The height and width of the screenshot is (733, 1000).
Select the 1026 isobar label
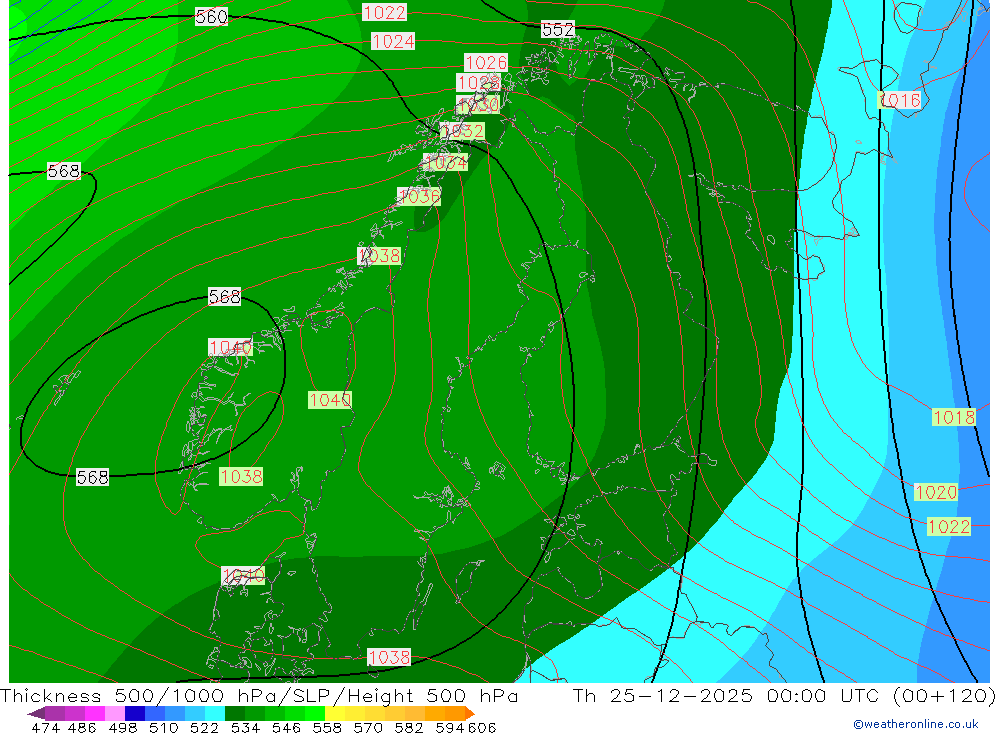tap(486, 63)
